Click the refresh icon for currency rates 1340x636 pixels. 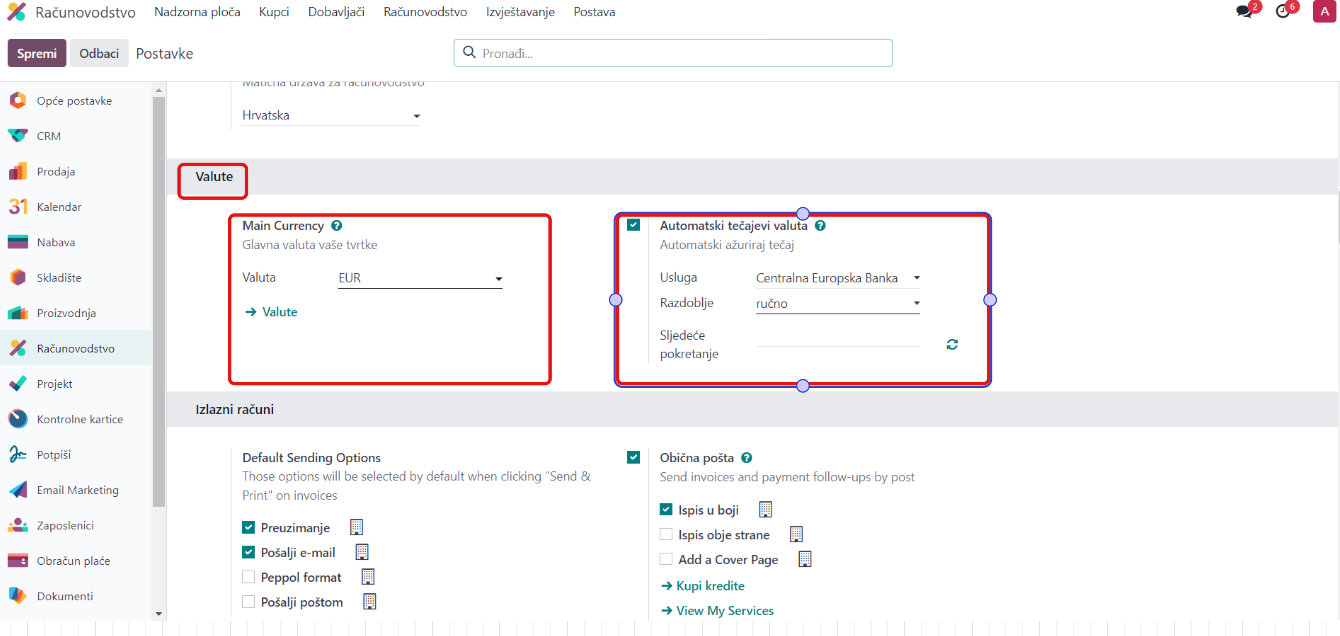point(952,344)
